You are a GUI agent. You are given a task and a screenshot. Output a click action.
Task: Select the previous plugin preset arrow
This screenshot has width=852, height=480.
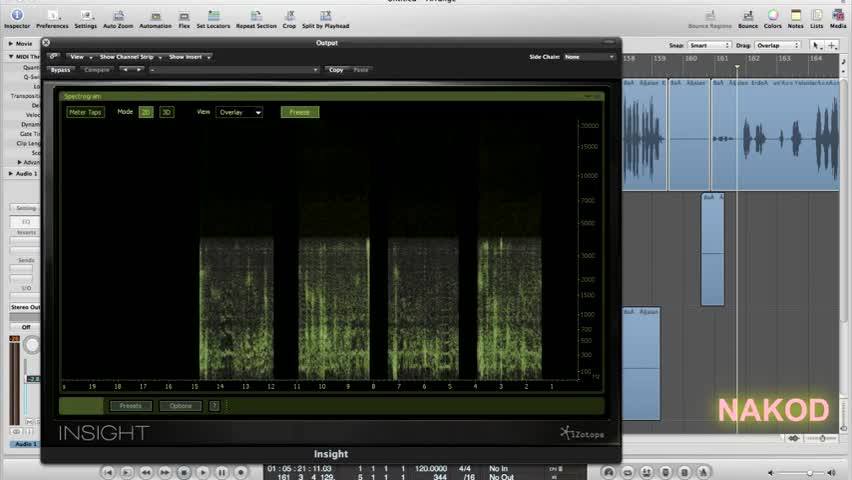point(125,70)
